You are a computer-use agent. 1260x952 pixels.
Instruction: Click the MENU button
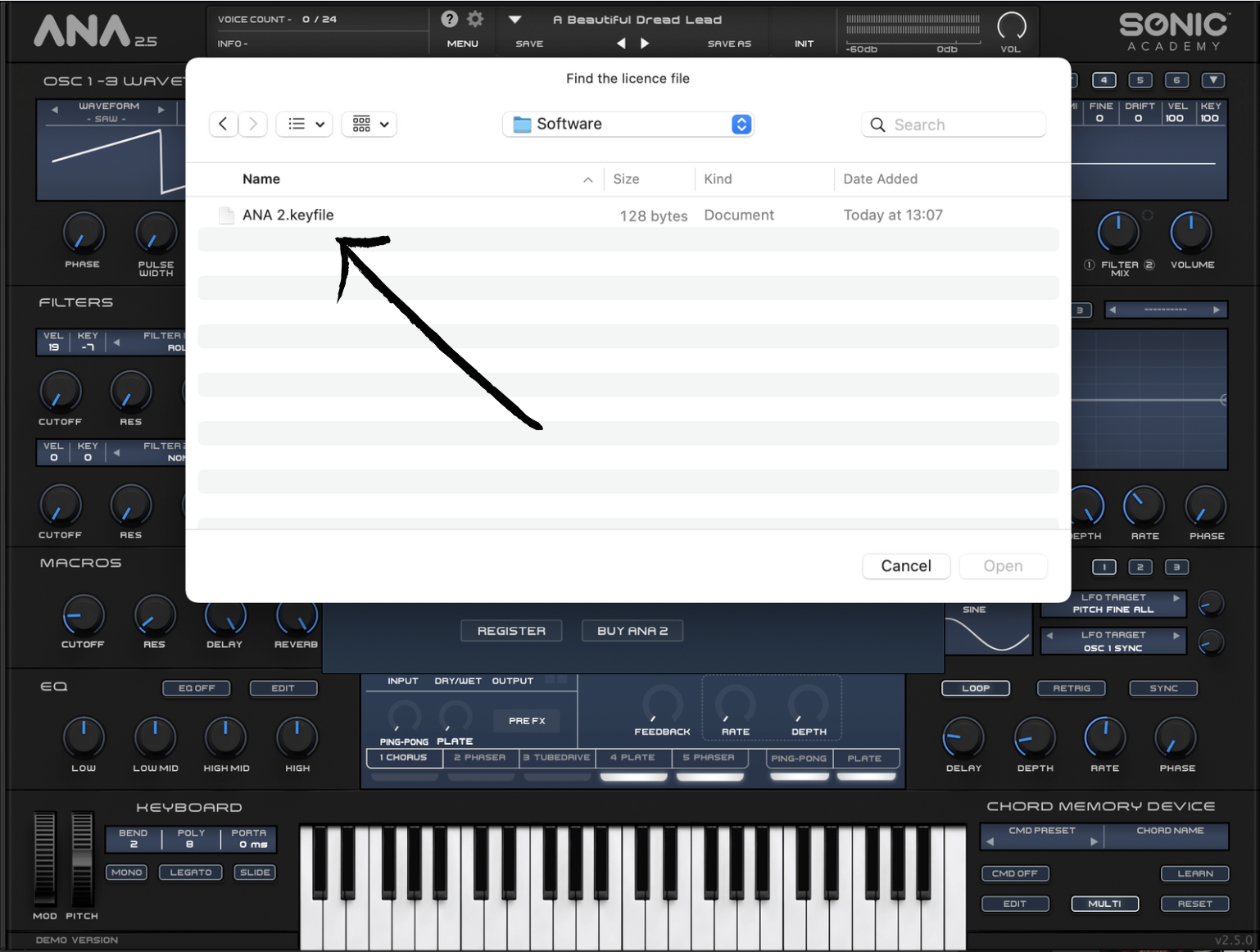[462, 43]
